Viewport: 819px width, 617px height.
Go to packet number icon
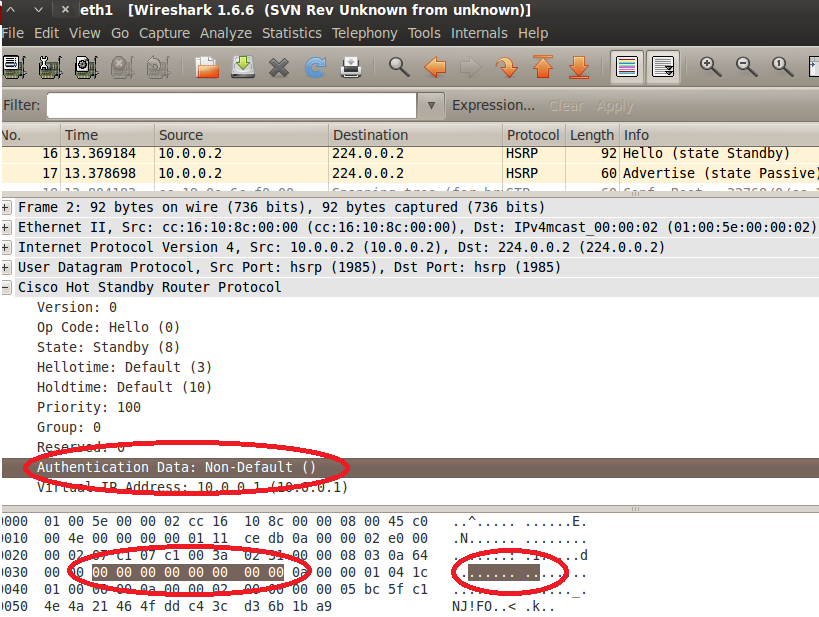pos(507,67)
